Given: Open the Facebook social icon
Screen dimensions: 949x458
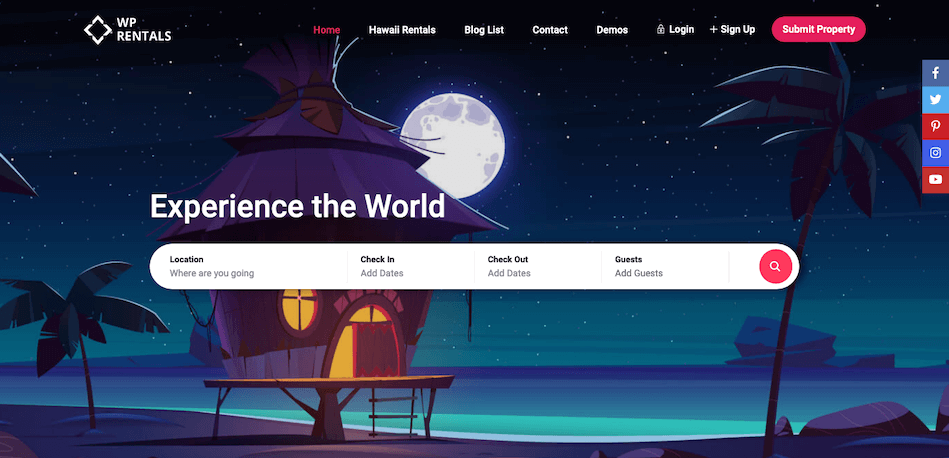Looking at the screenshot, I should (935, 74).
